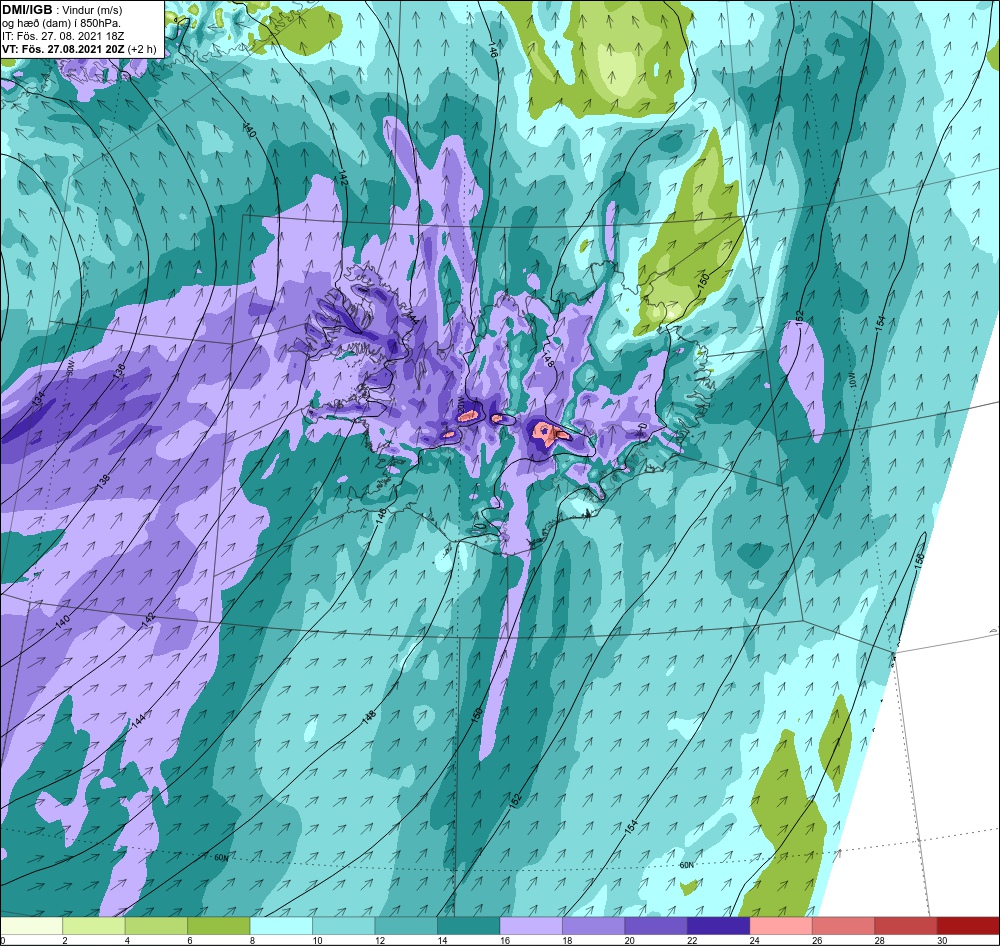Select the 2–4 m/s light green legend swatch
The width and height of the screenshot is (1000, 946).
pos(94,926)
